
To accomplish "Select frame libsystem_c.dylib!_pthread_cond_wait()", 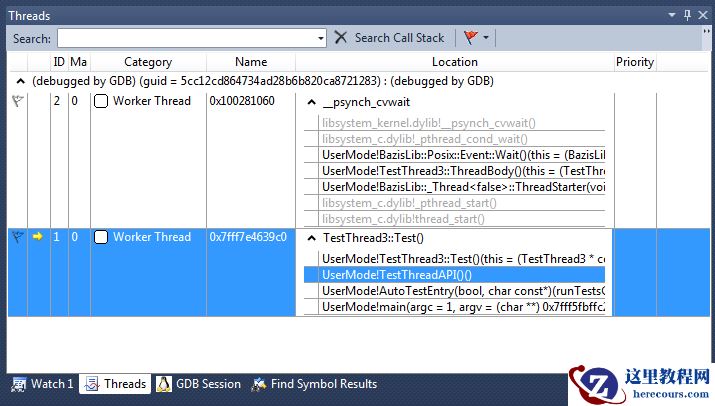I will click(x=455, y=139).
